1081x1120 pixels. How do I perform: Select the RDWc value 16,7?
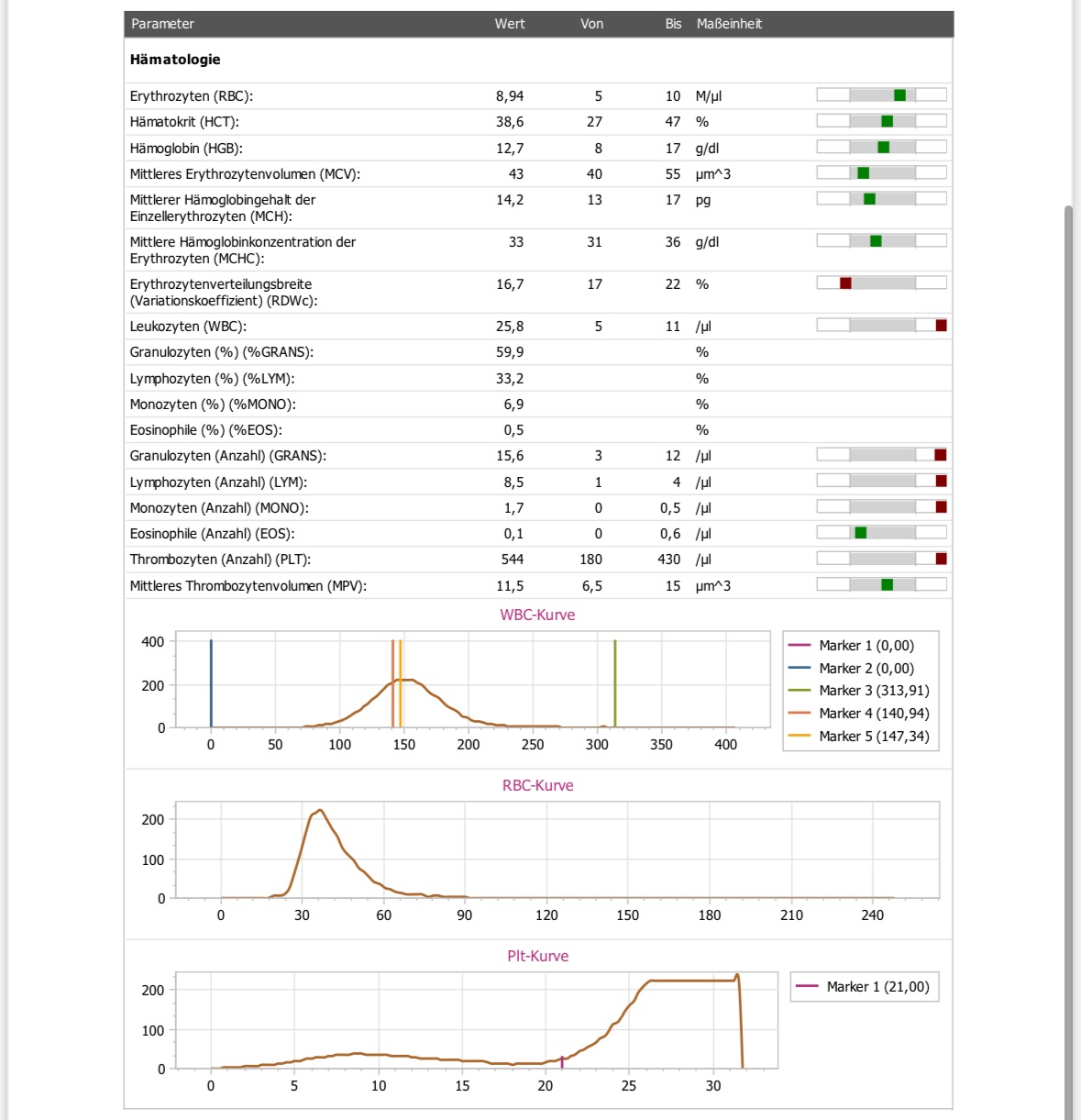point(510,284)
